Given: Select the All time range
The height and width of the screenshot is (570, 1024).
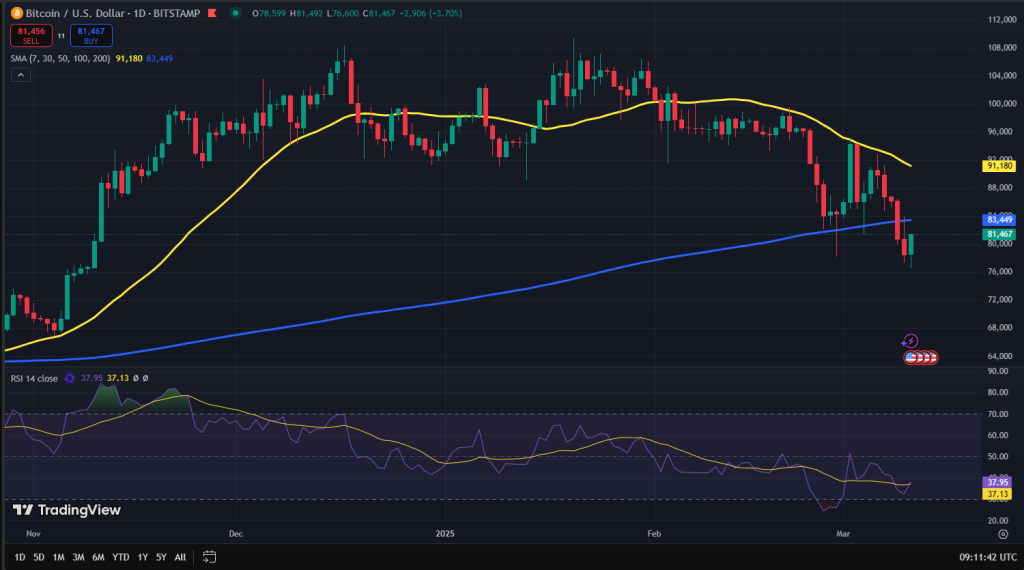Looking at the screenshot, I should click(x=180, y=557).
